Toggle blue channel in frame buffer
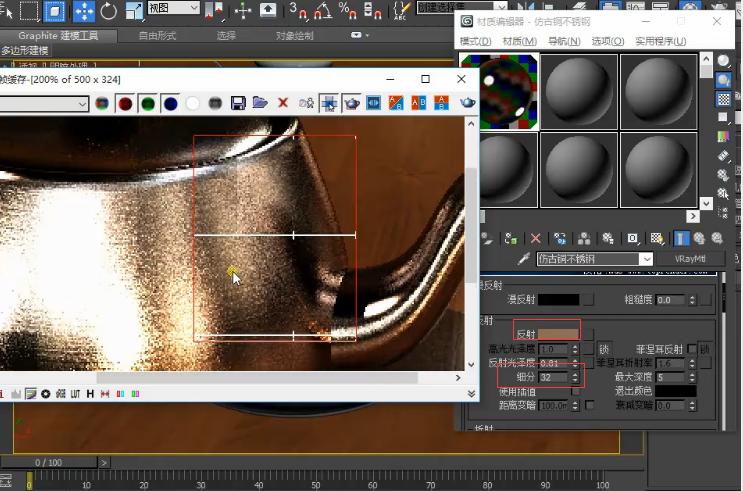 (171, 103)
